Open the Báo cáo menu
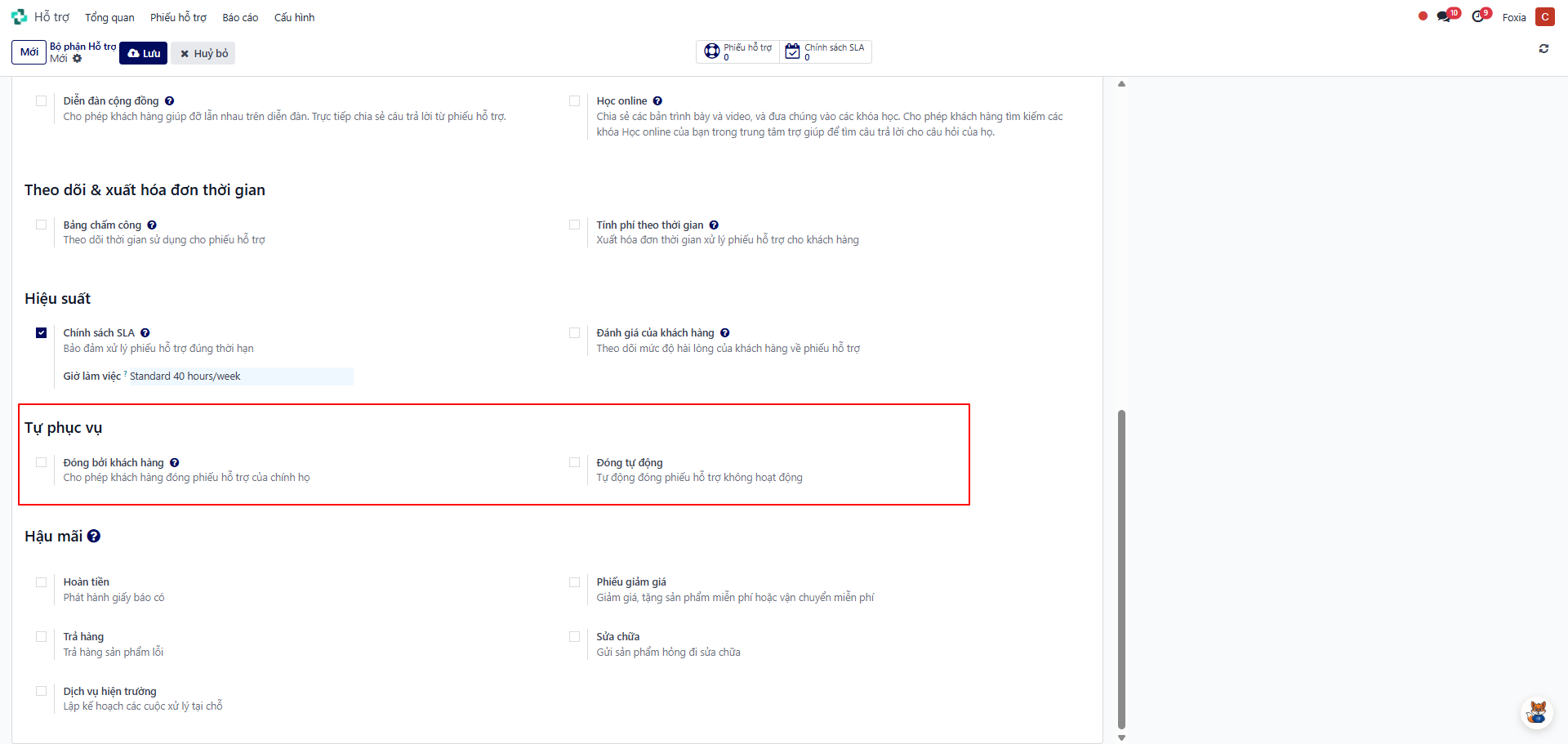The width and height of the screenshot is (1568, 744). [x=240, y=17]
